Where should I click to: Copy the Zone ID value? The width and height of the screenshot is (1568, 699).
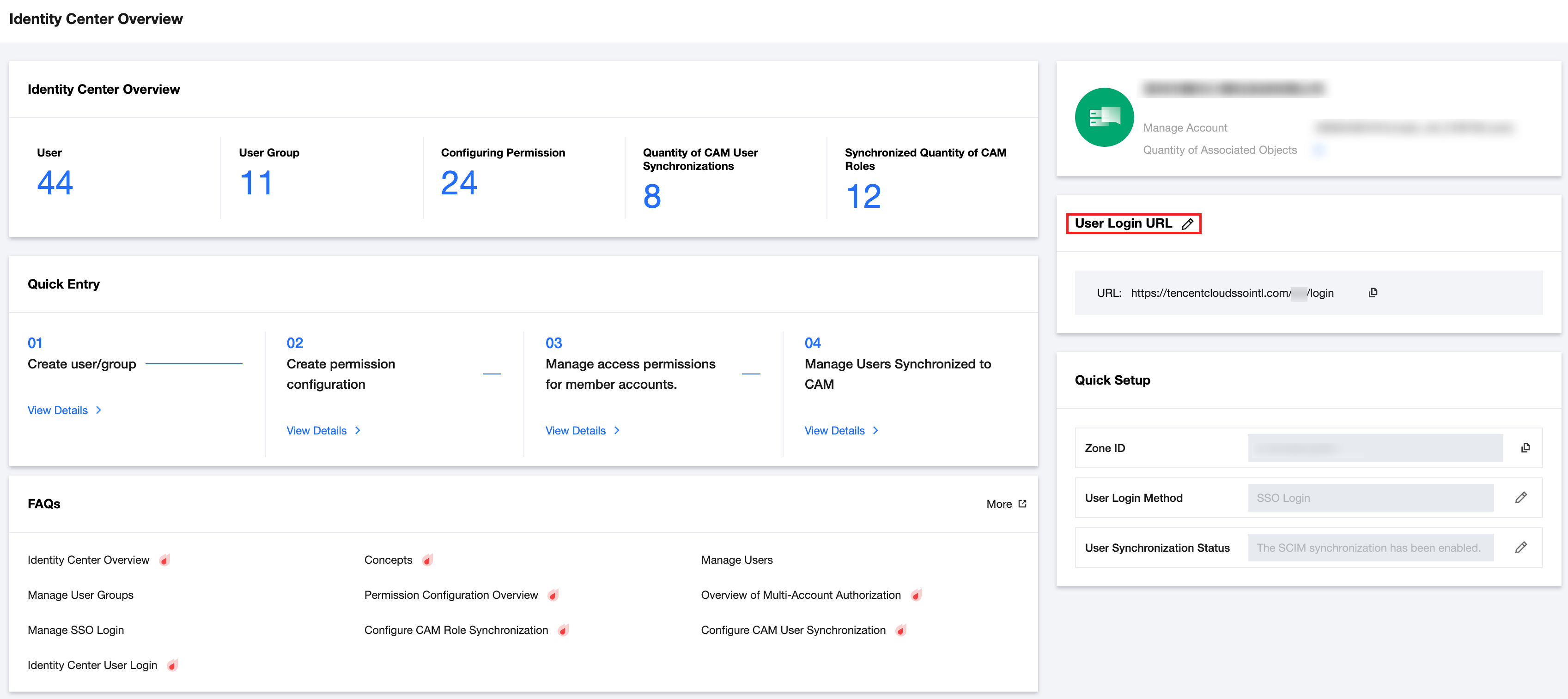[1525, 448]
